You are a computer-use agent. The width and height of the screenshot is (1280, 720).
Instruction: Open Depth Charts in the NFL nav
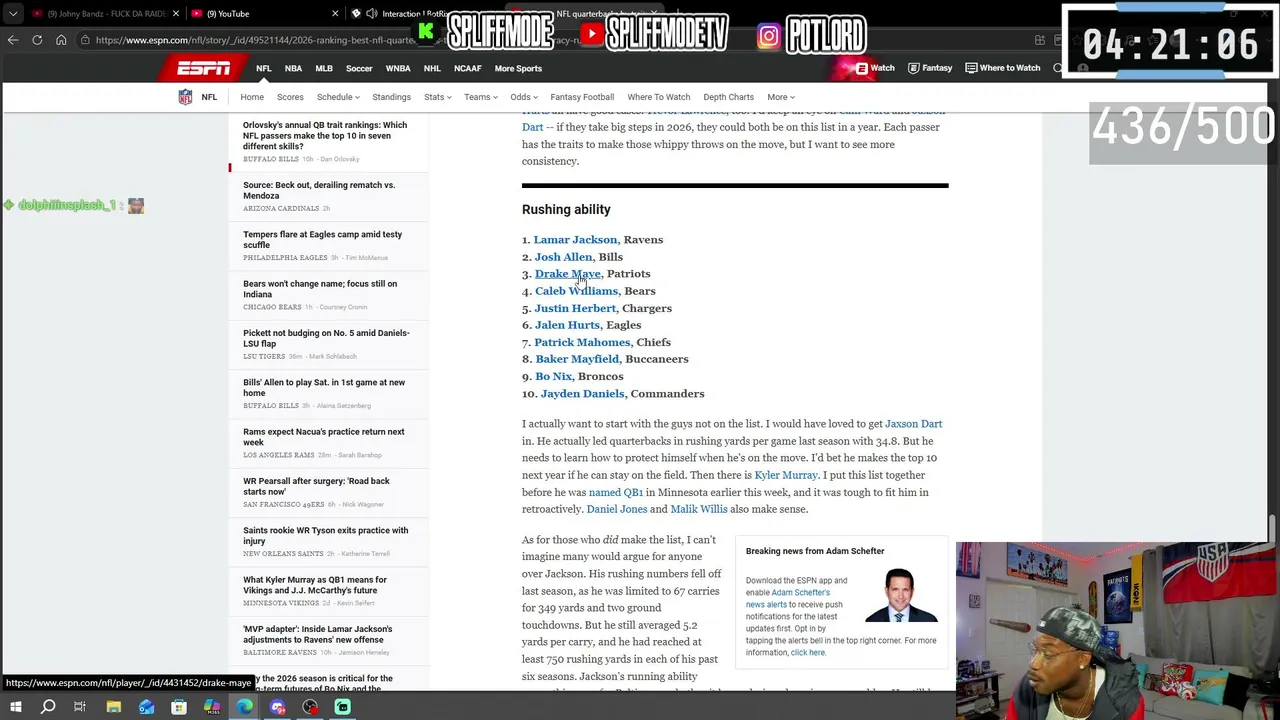728,97
